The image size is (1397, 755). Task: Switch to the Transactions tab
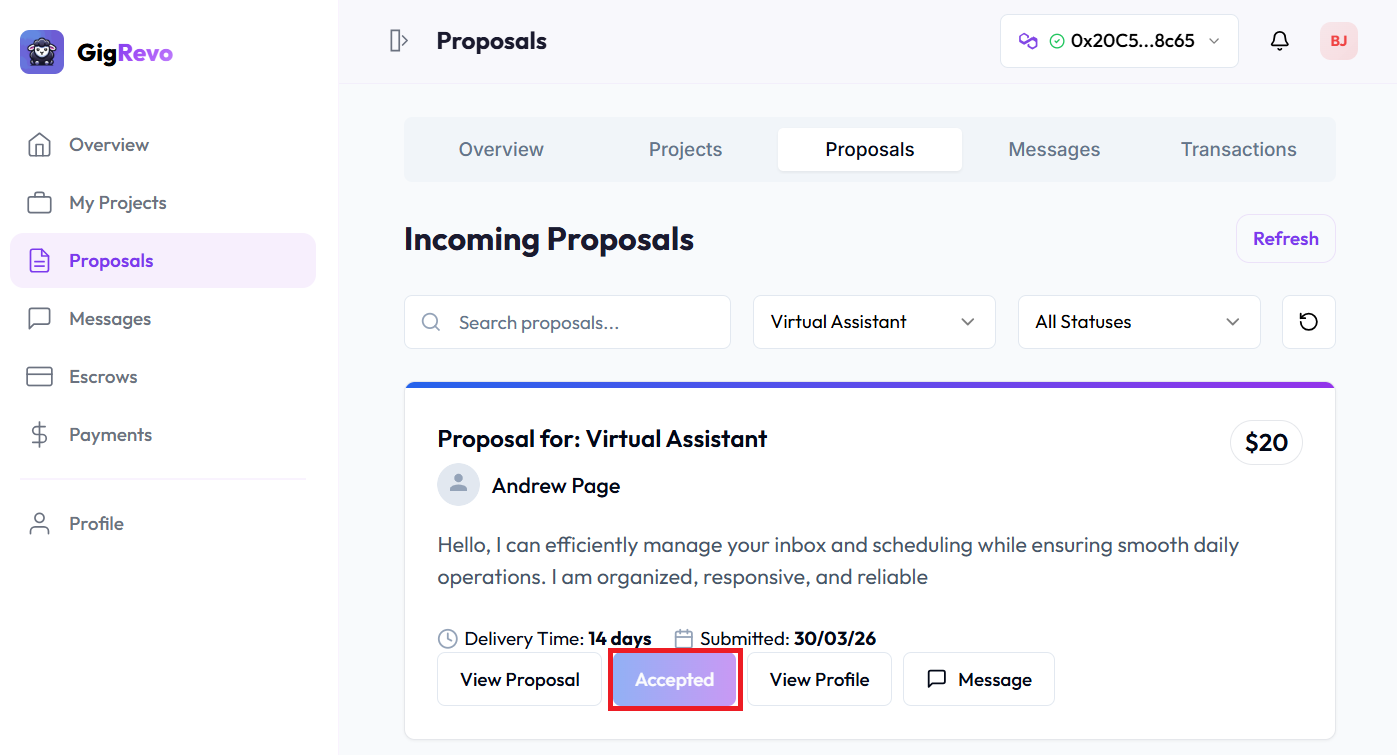click(1238, 148)
